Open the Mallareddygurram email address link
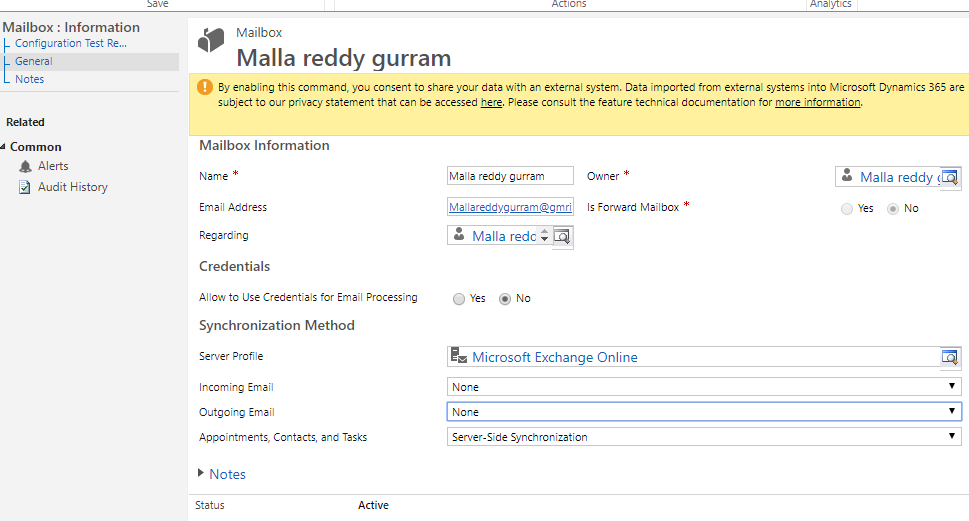969x521 pixels. pos(510,207)
